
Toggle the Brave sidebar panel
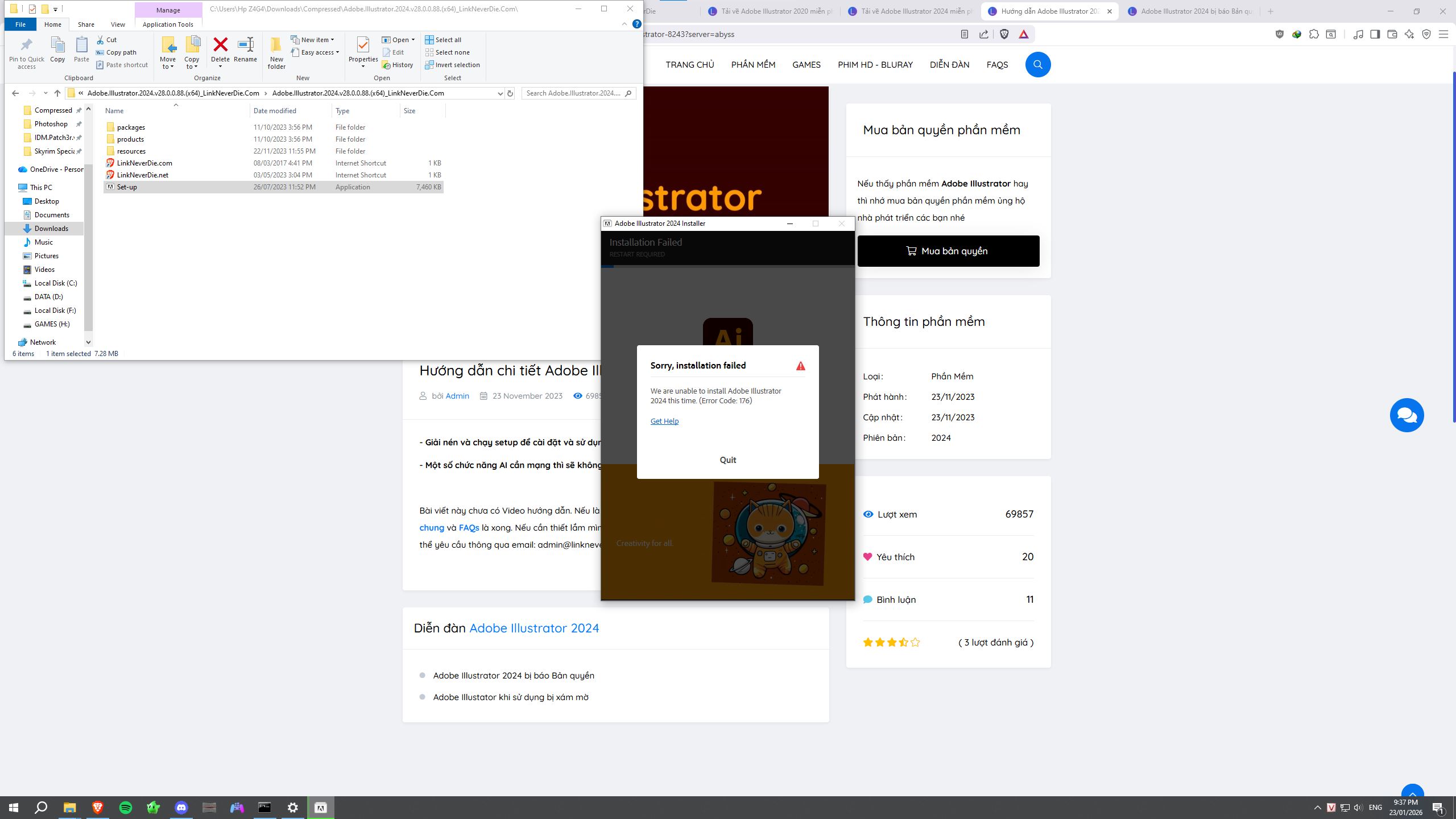coord(1376,34)
